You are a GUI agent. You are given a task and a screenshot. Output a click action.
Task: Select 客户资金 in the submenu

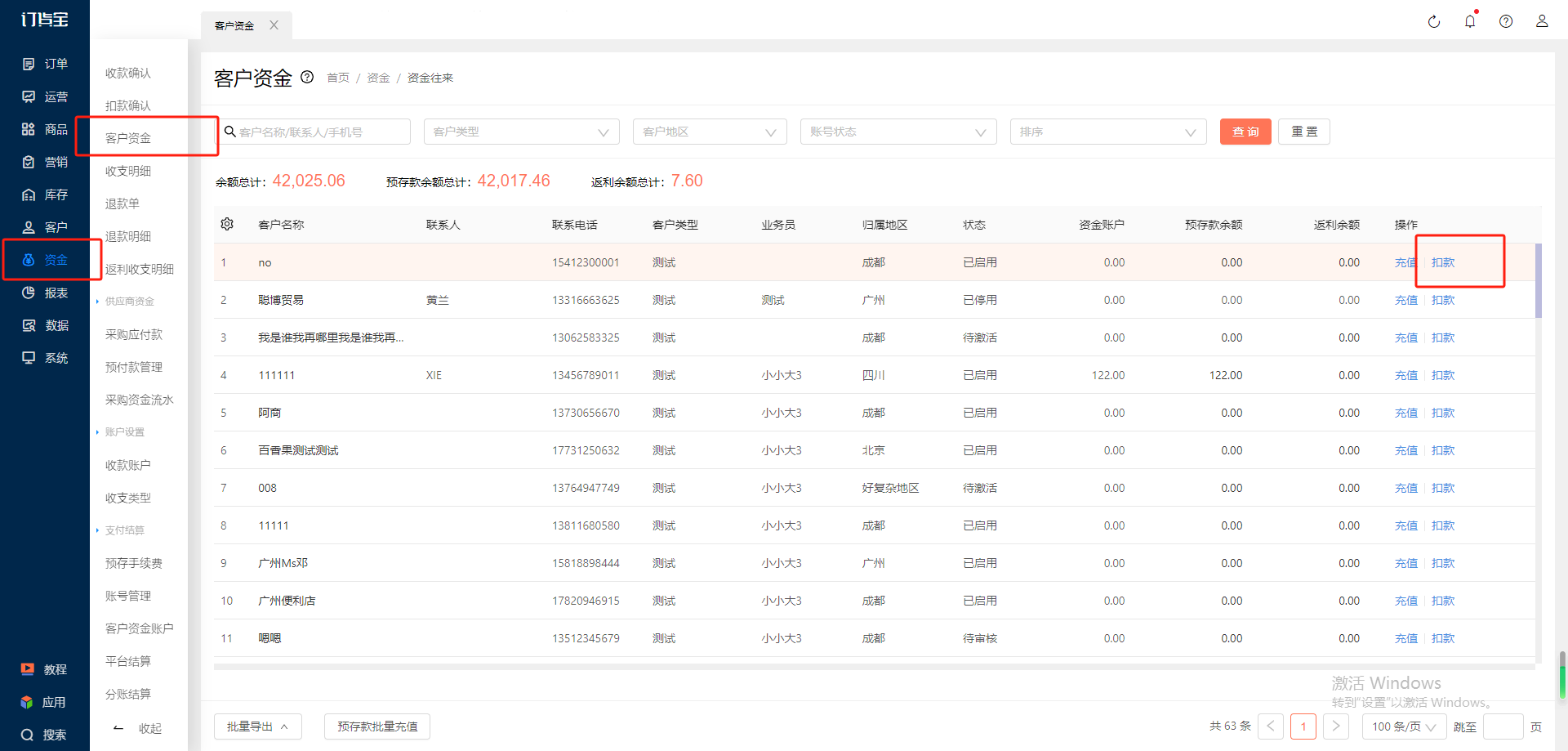point(128,138)
